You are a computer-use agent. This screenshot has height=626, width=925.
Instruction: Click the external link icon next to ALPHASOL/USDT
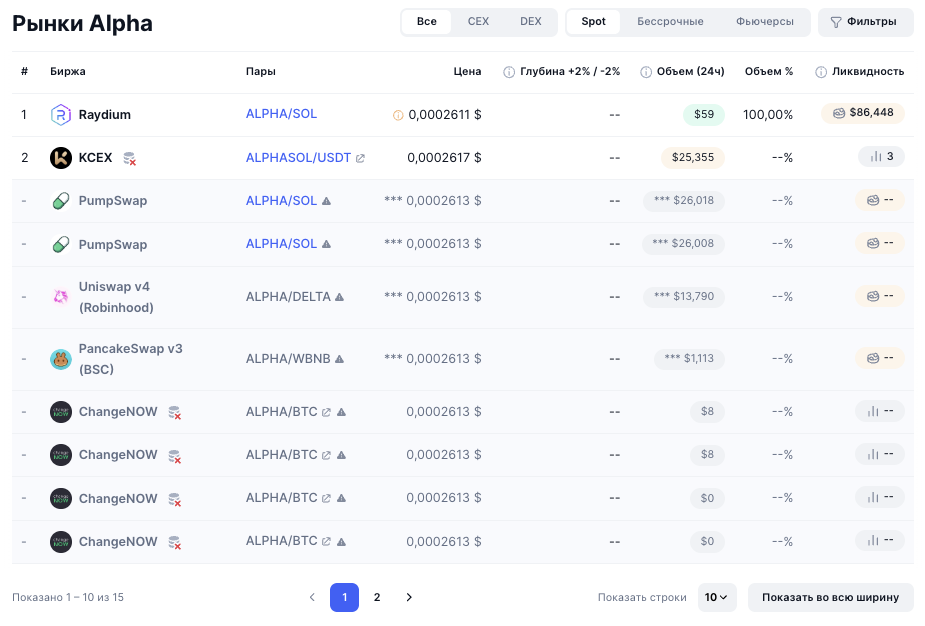coord(360,158)
